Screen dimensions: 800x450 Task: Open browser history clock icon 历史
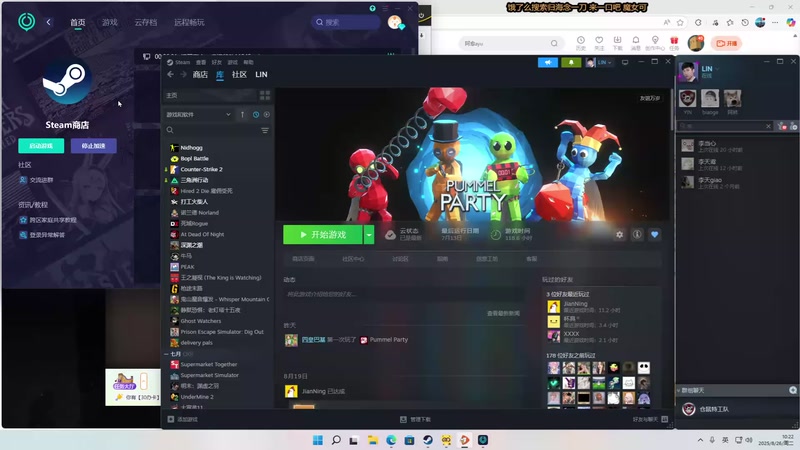click(581, 43)
